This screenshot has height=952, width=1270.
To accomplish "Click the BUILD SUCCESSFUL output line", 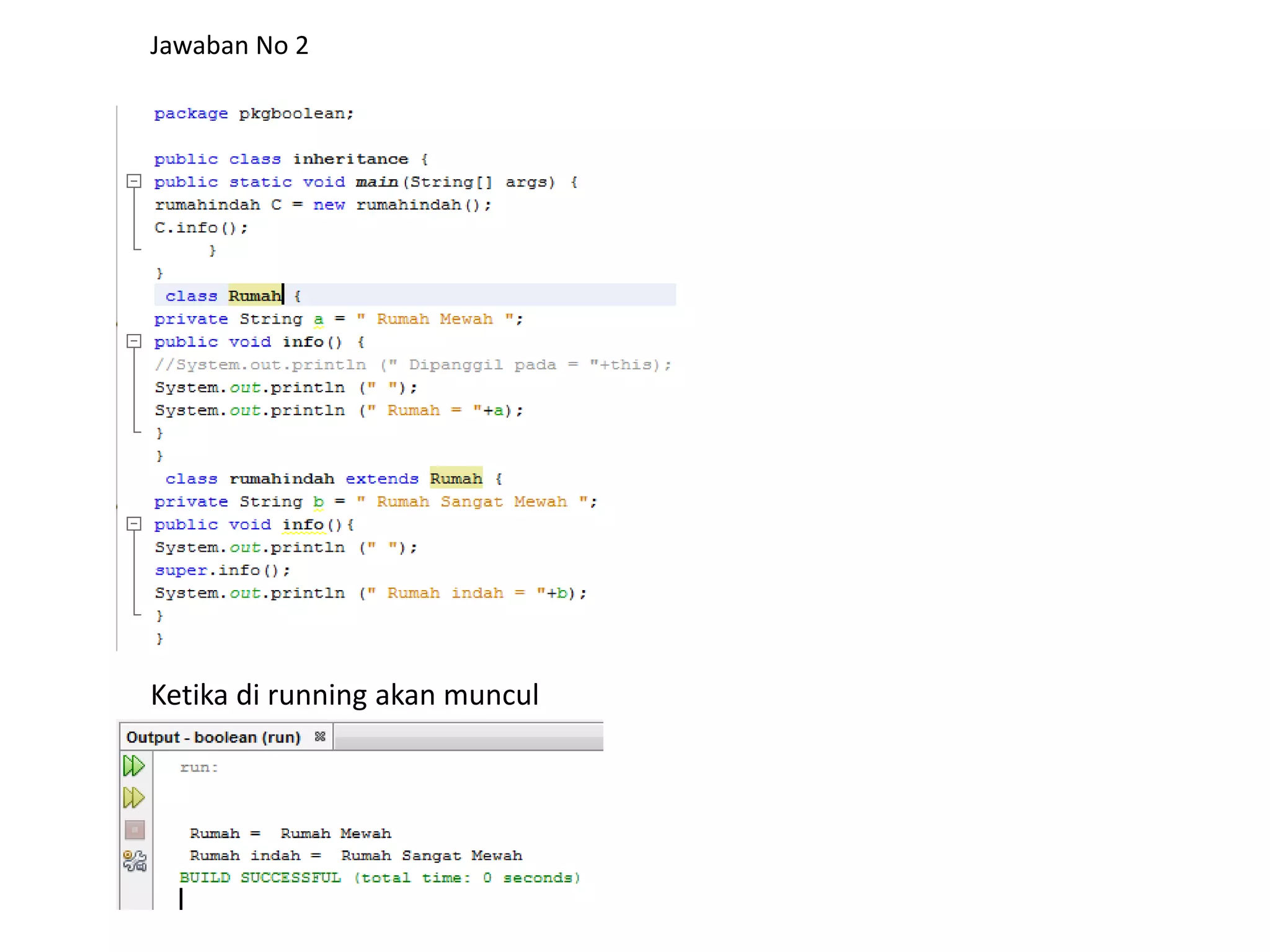I will point(380,878).
